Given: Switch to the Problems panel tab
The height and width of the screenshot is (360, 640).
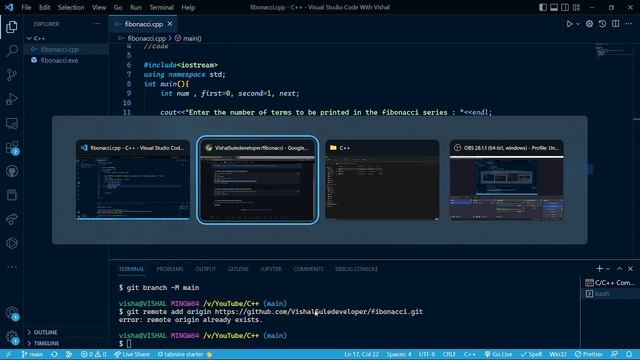Looking at the screenshot, I should tap(170, 269).
